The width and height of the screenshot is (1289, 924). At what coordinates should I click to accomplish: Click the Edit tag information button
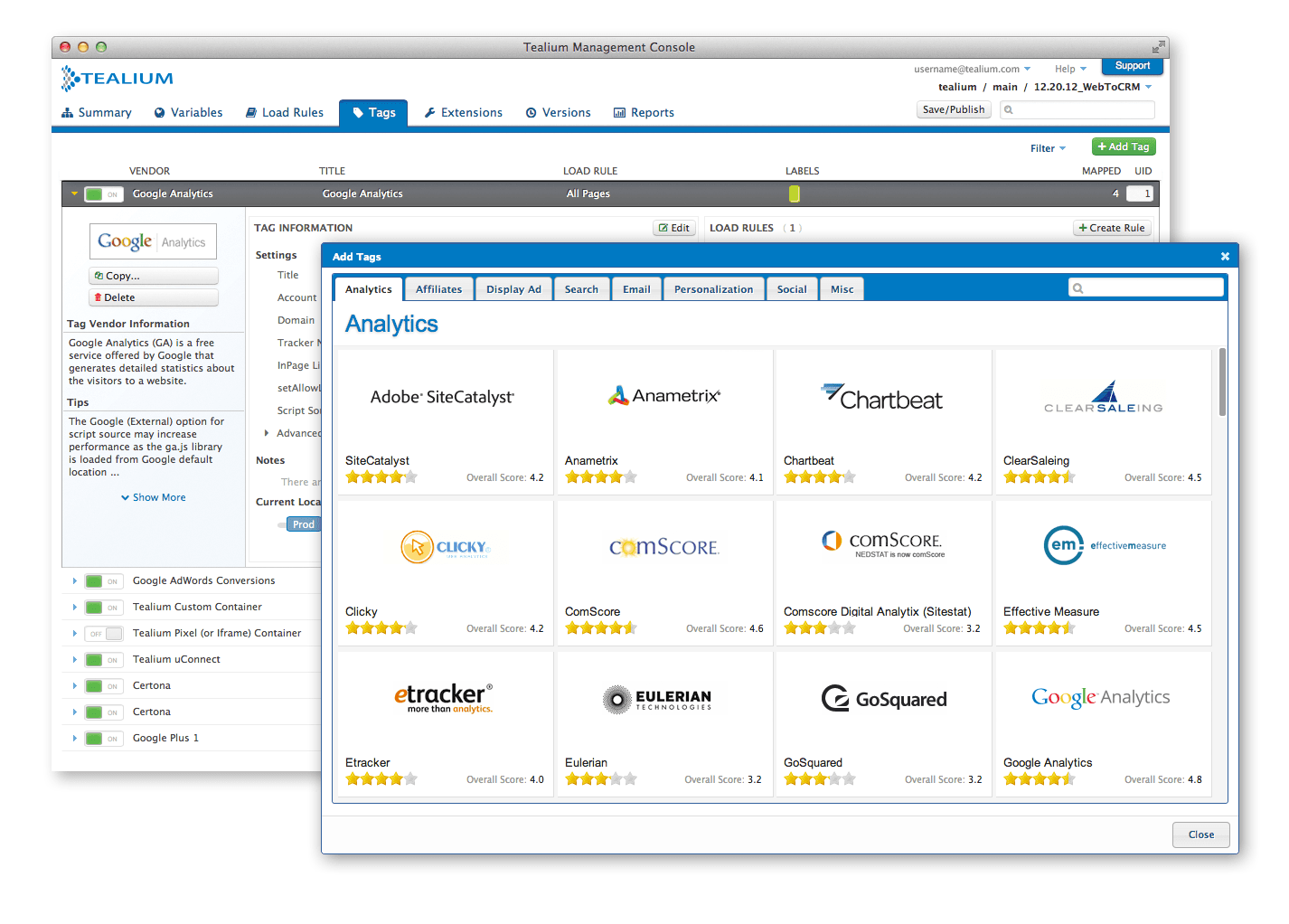tap(674, 228)
